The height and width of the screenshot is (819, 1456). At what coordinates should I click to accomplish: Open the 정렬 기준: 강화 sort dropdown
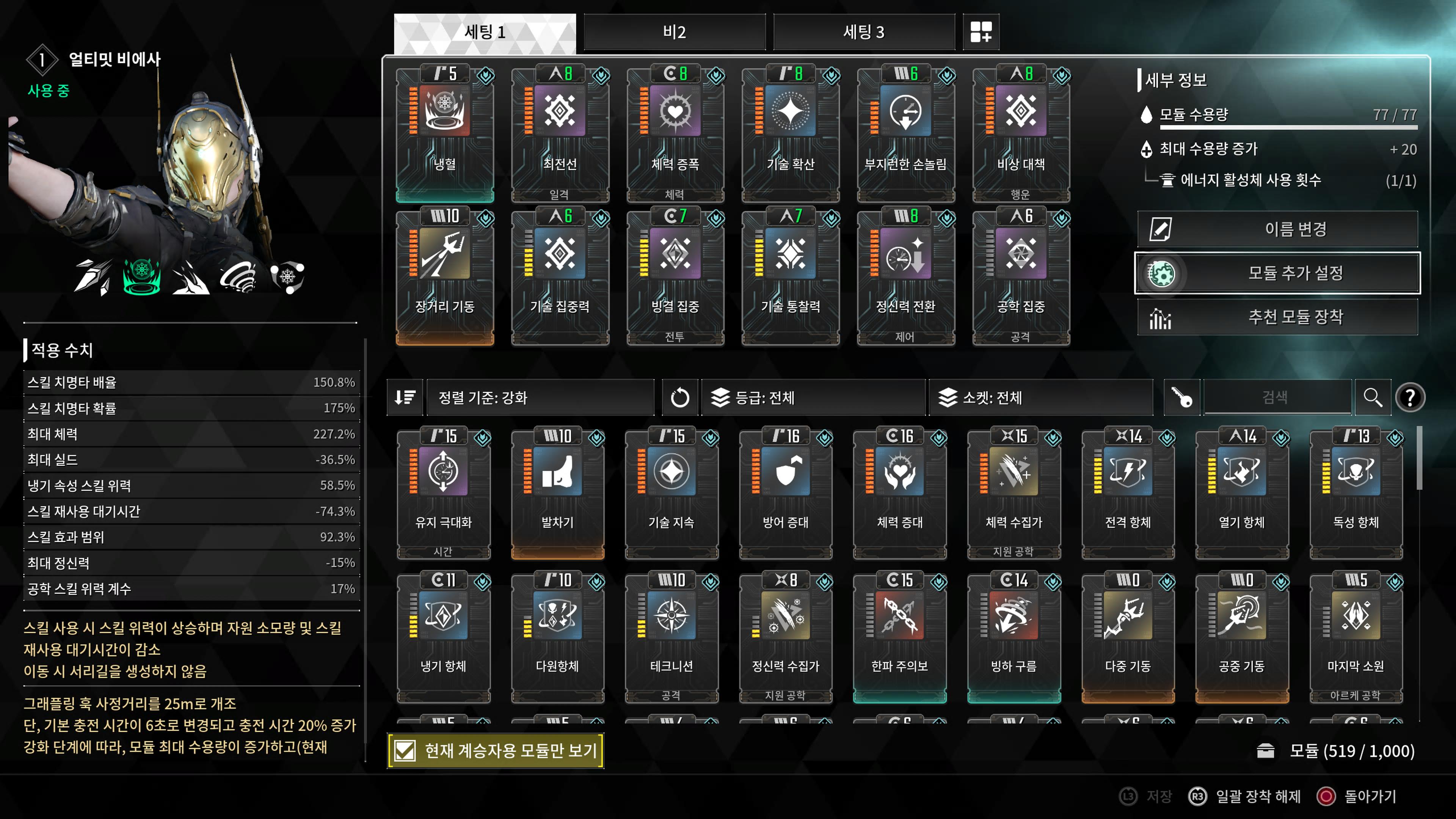540,397
